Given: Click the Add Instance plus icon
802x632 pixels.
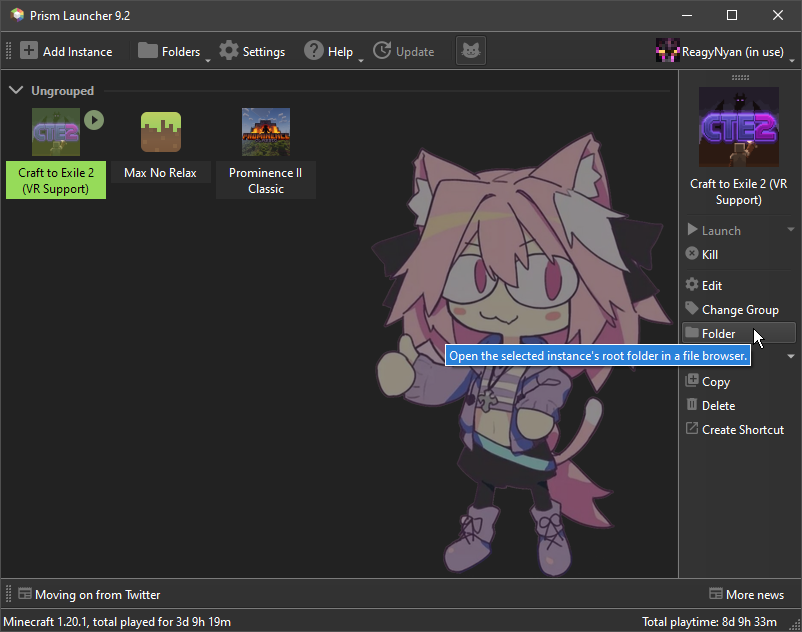Looking at the screenshot, I should click(29, 51).
